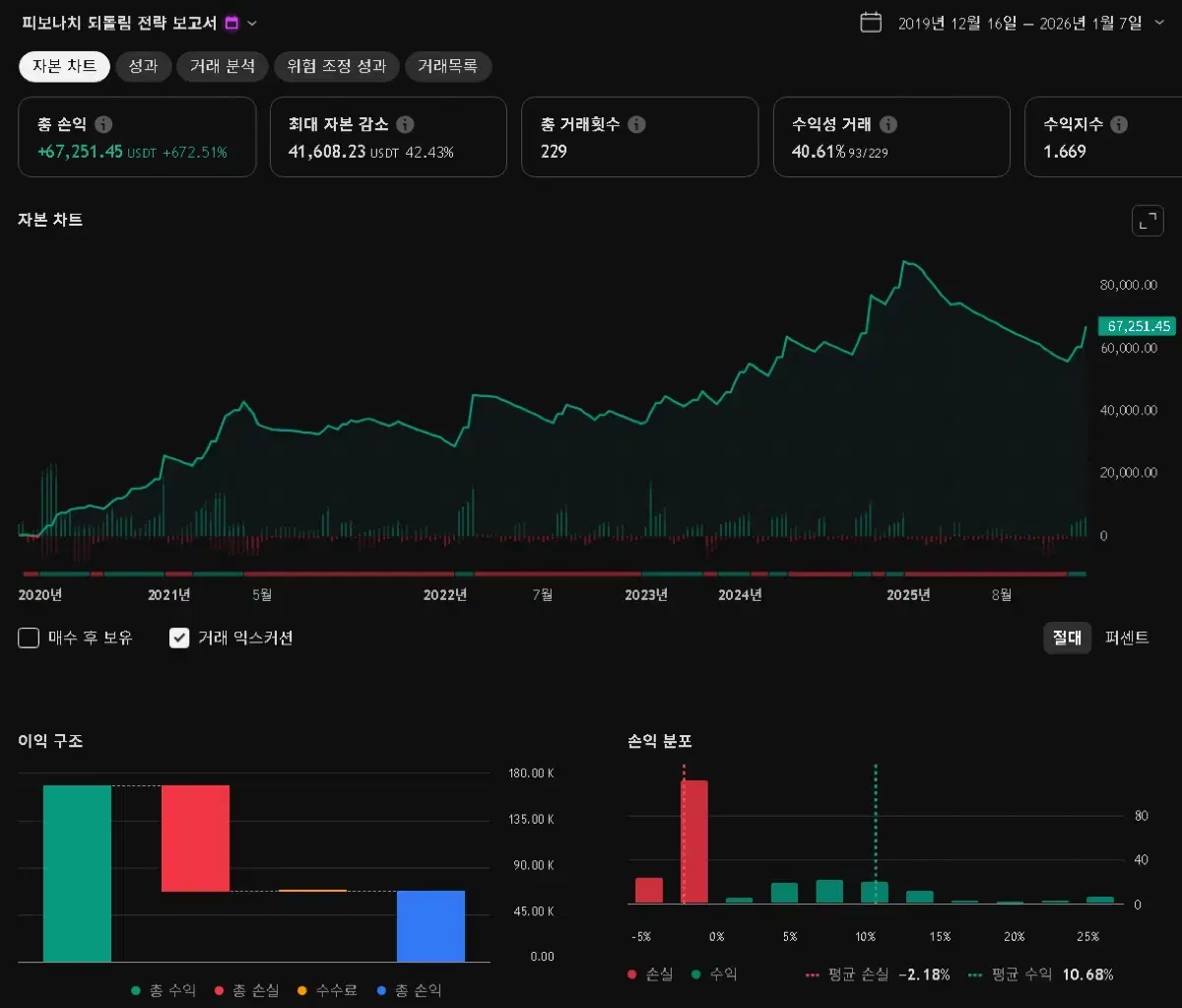Screen dimensions: 1182x1008
Task: Uncheck the 거래 익스커션 checkbox
Action: coord(179,638)
